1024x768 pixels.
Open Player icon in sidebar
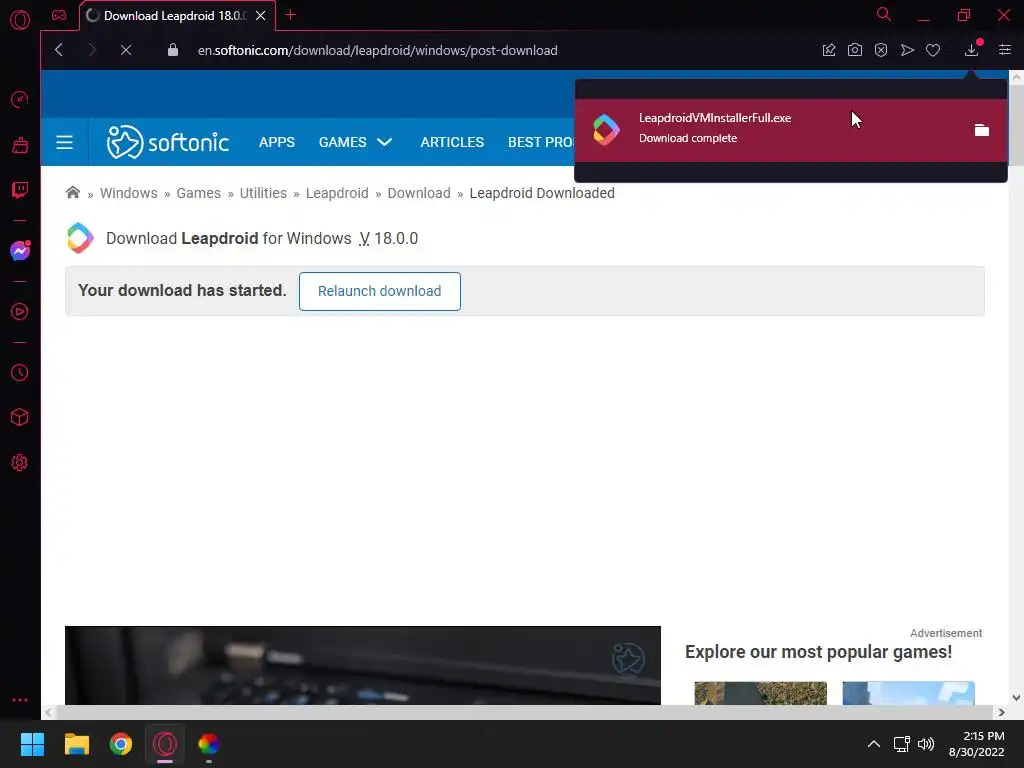(20, 312)
